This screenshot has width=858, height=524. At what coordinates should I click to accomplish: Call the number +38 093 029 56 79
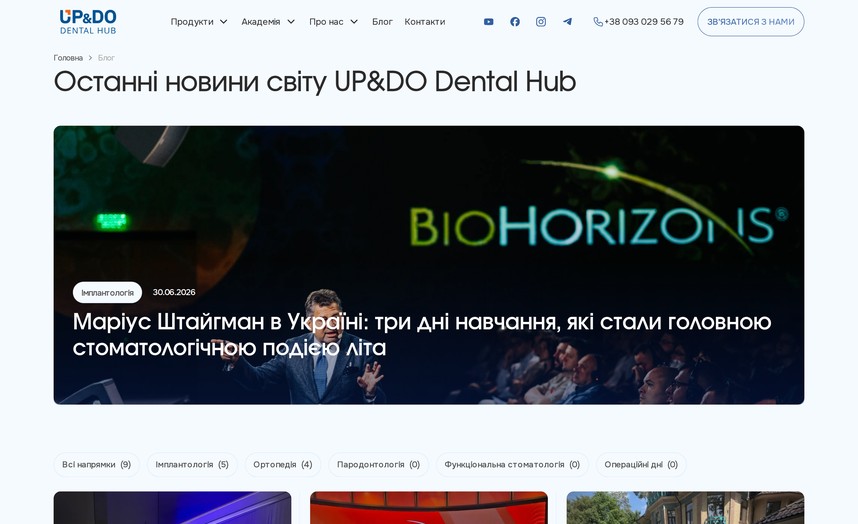click(644, 22)
